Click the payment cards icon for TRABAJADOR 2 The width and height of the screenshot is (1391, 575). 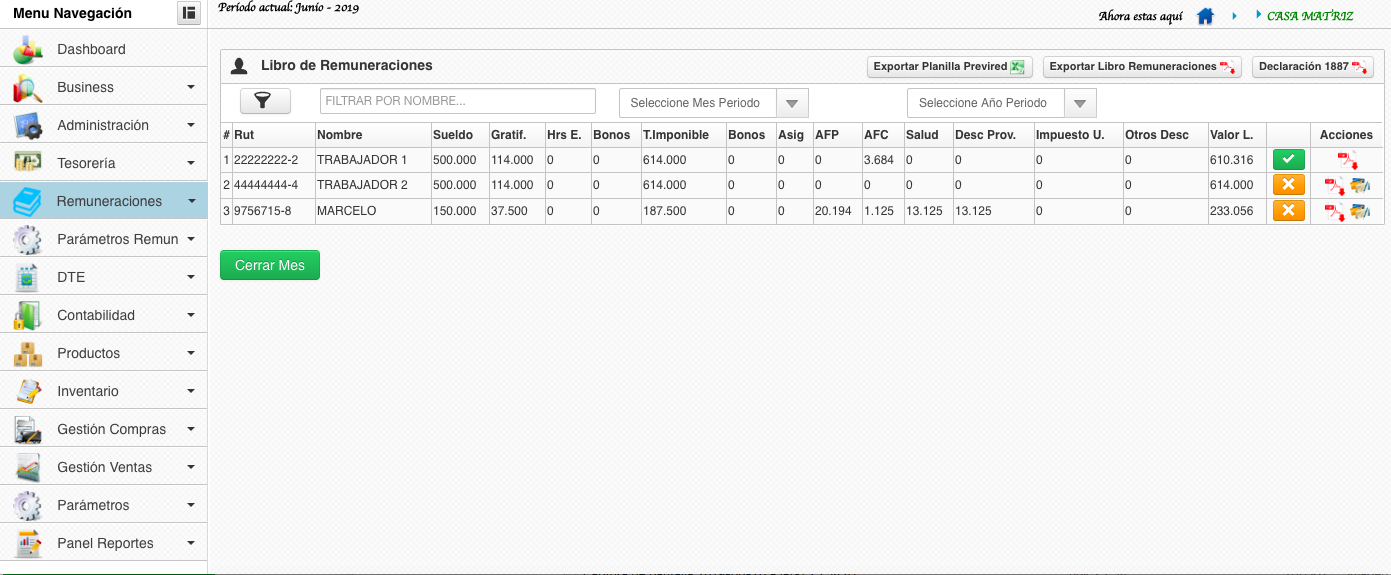(x=1359, y=185)
